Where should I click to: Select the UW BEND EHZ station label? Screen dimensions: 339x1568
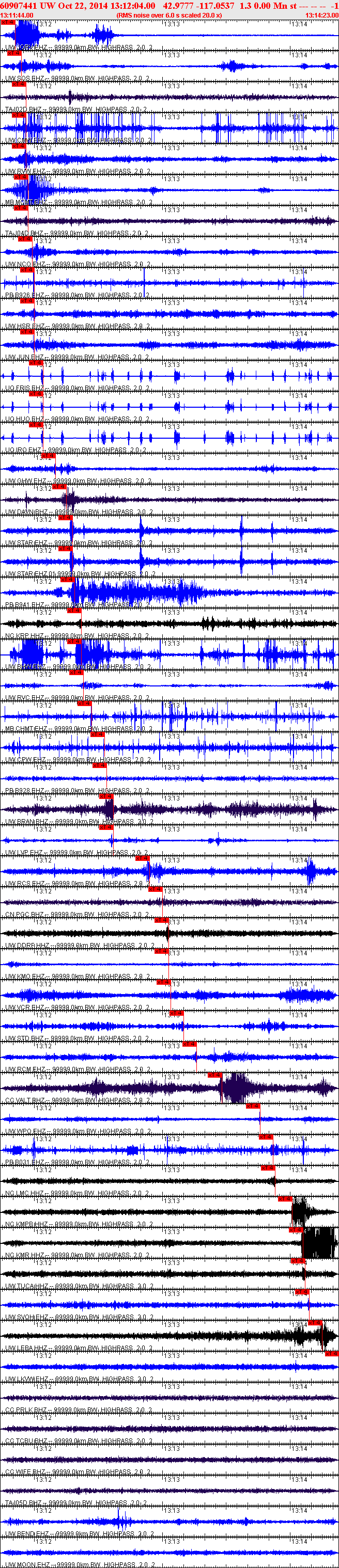point(27,1534)
